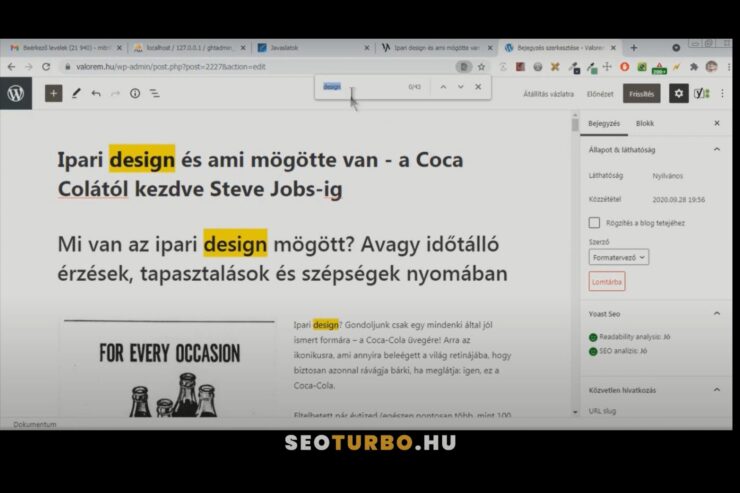Click the Előnézet preview button
Image resolution: width=740 pixels, height=493 pixels.
(600, 94)
